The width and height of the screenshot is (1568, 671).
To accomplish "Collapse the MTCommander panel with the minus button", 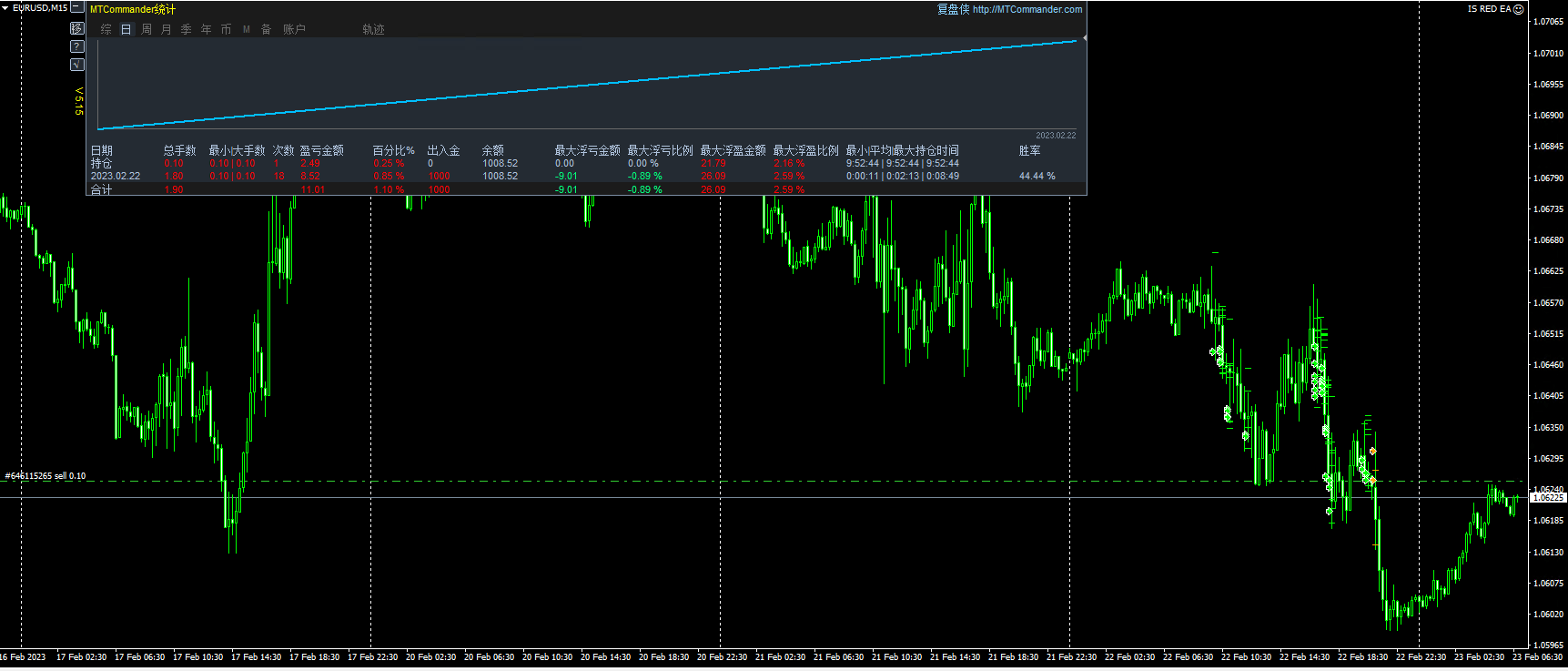I will (x=77, y=7).
